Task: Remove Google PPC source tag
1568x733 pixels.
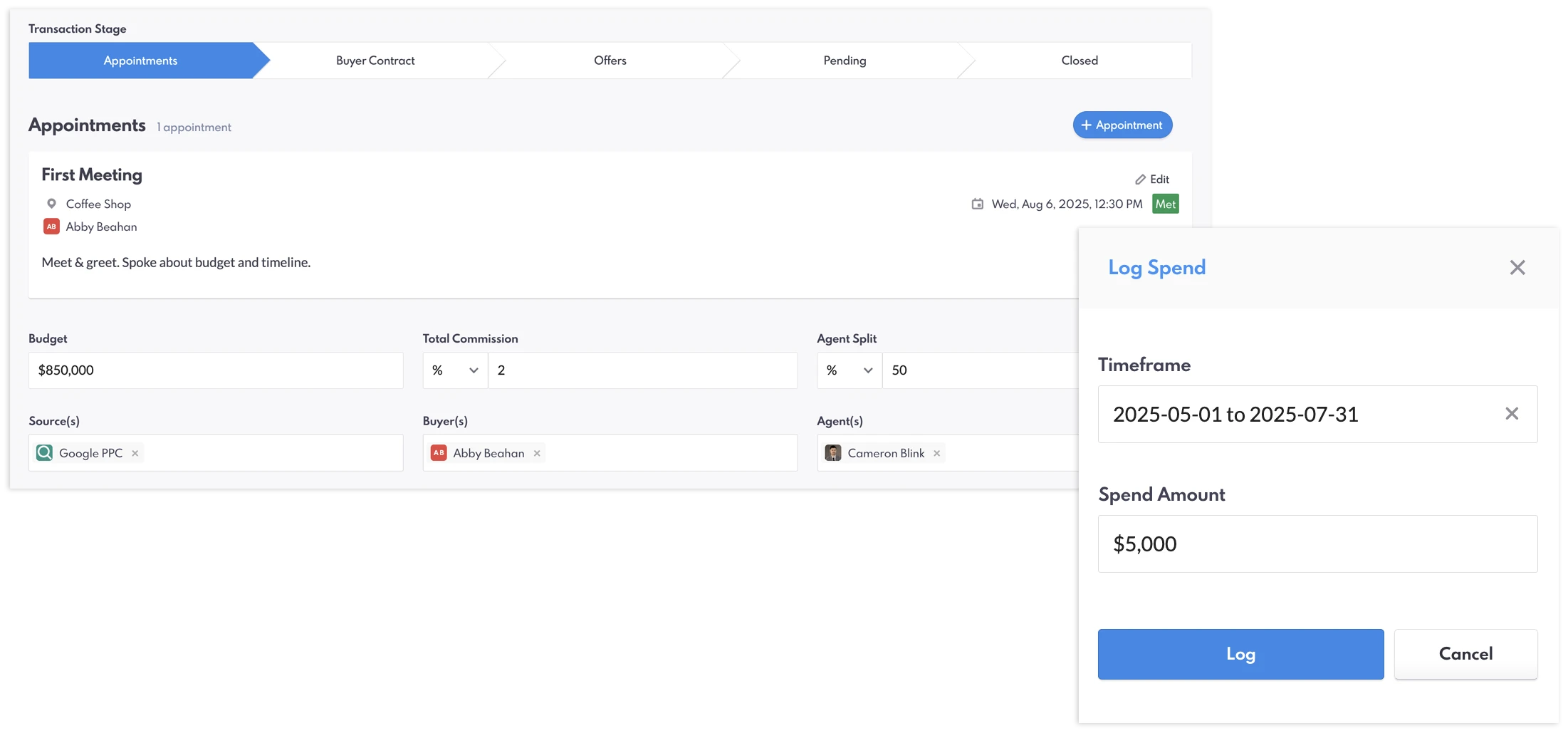Action: (135, 454)
